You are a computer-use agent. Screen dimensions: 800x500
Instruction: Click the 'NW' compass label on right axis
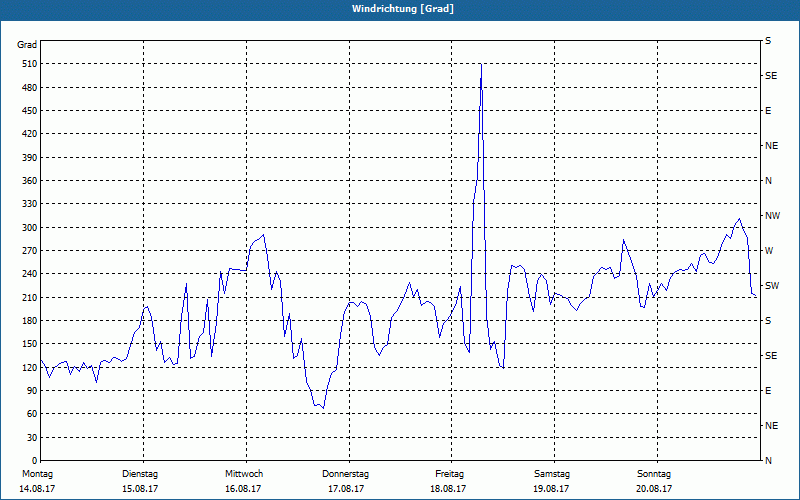pyautogui.click(x=772, y=216)
